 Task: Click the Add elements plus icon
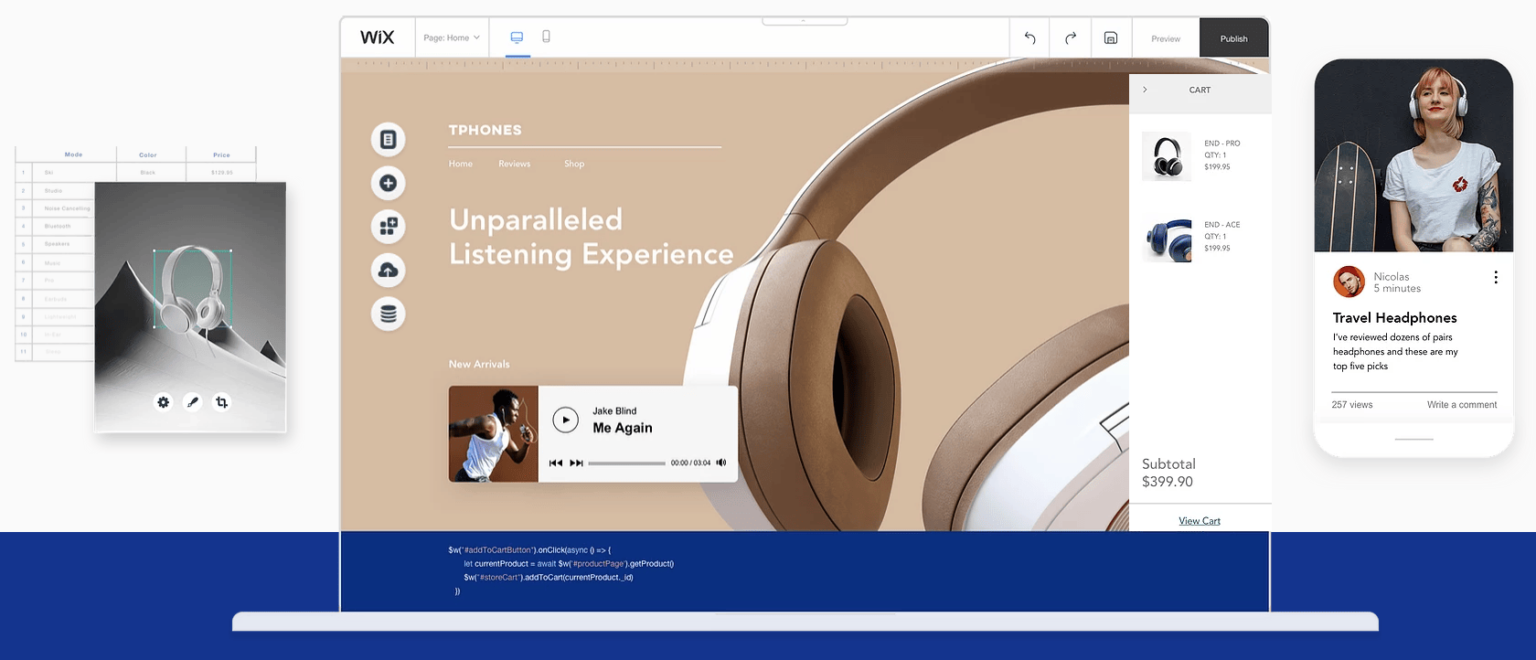[x=388, y=183]
